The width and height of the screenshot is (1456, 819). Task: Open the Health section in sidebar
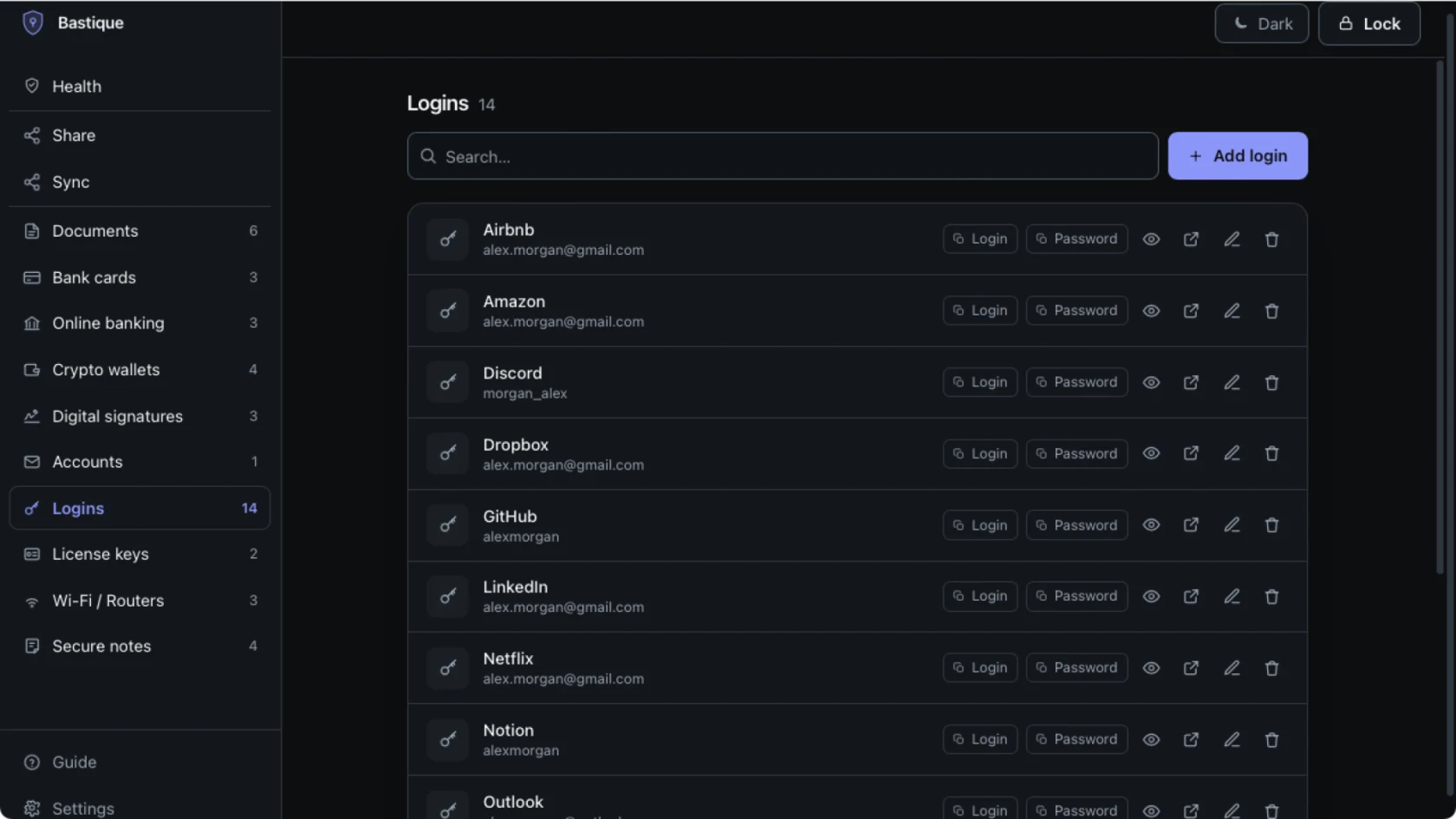click(x=140, y=86)
